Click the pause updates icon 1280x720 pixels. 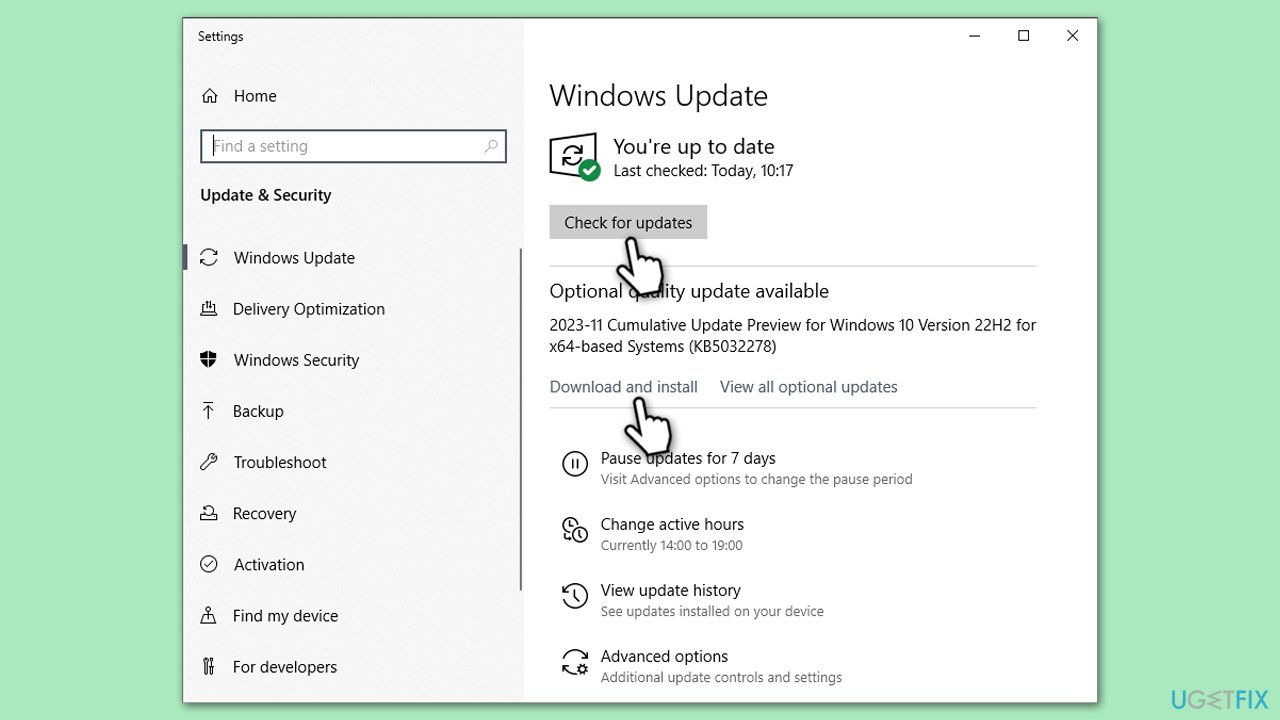pos(575,464)
